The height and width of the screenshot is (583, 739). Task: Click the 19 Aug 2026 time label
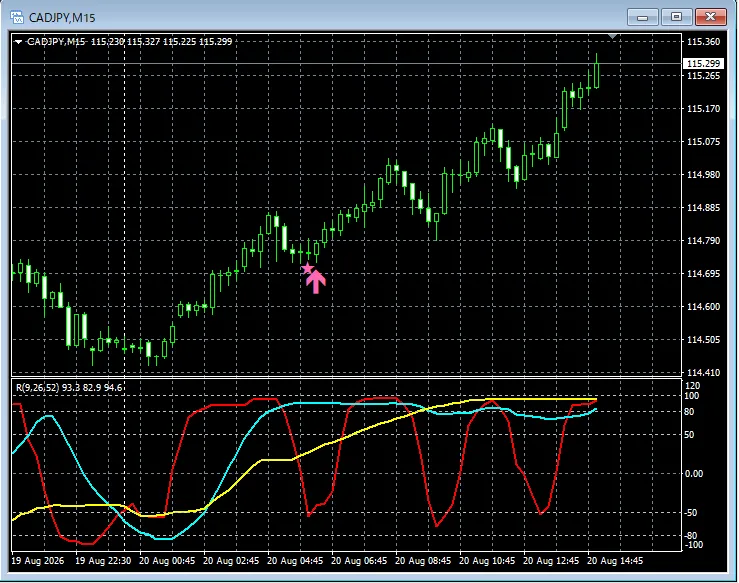coord(38,561)
